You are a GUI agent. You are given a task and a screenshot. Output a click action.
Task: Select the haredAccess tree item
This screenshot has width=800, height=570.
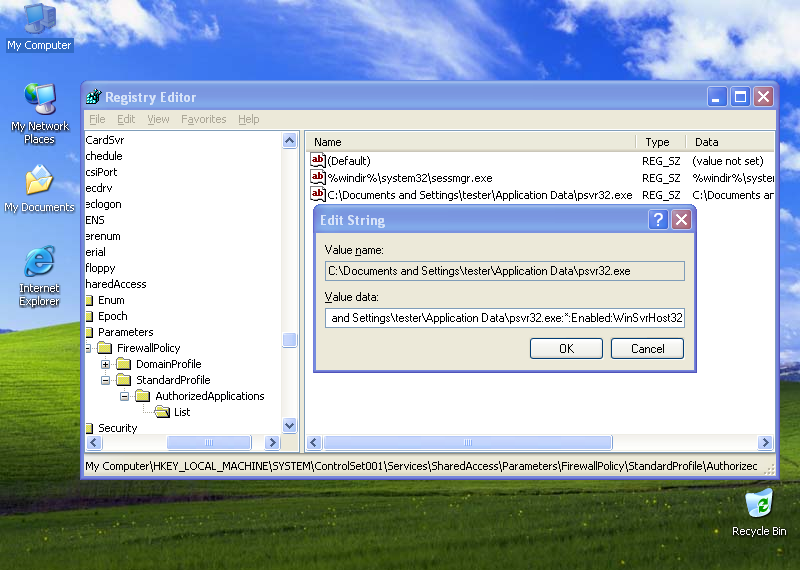[x=116, y=284]
